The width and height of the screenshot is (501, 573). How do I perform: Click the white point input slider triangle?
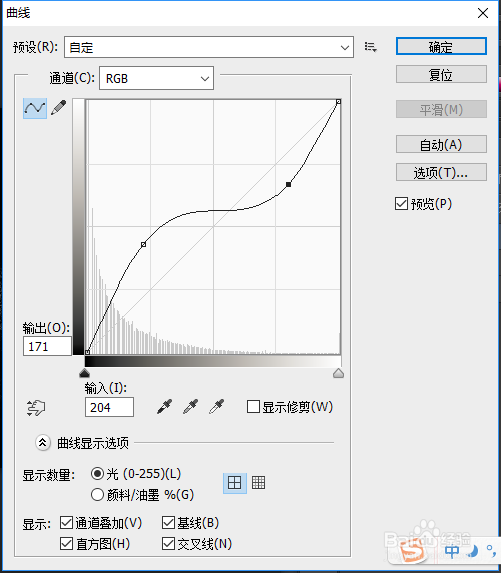[338, 373]
